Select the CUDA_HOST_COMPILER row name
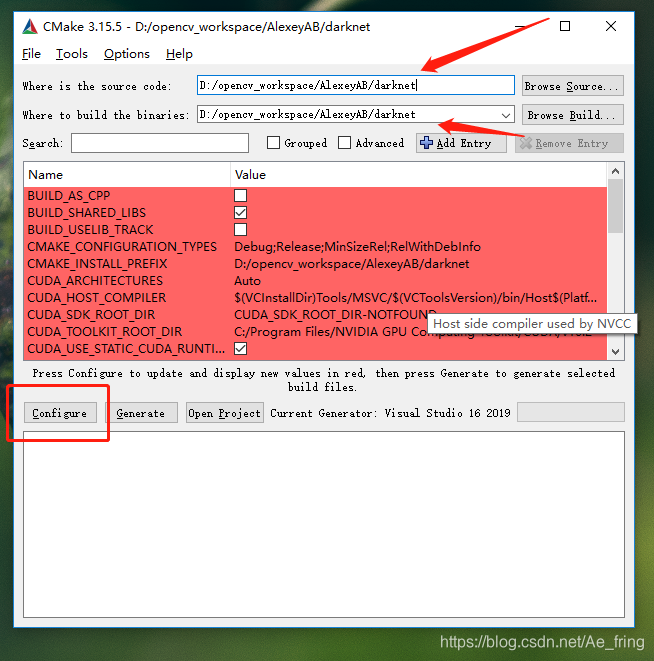Image resolution: width=654 pixels, height=661 pixels. click(x=97, y=298)
